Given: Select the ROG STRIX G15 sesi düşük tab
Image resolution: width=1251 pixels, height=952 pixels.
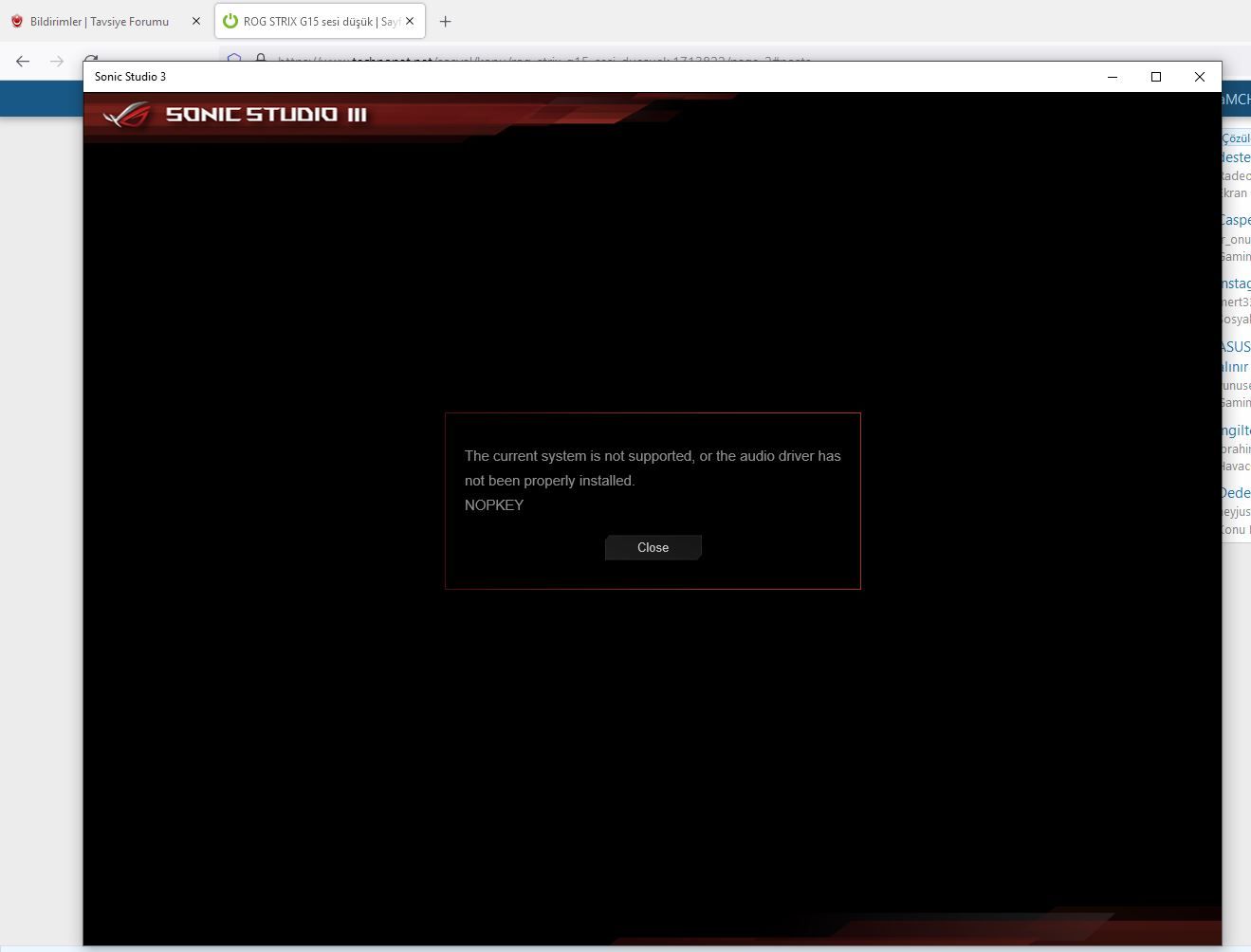Looking at the screenshot, I should 320,21.
